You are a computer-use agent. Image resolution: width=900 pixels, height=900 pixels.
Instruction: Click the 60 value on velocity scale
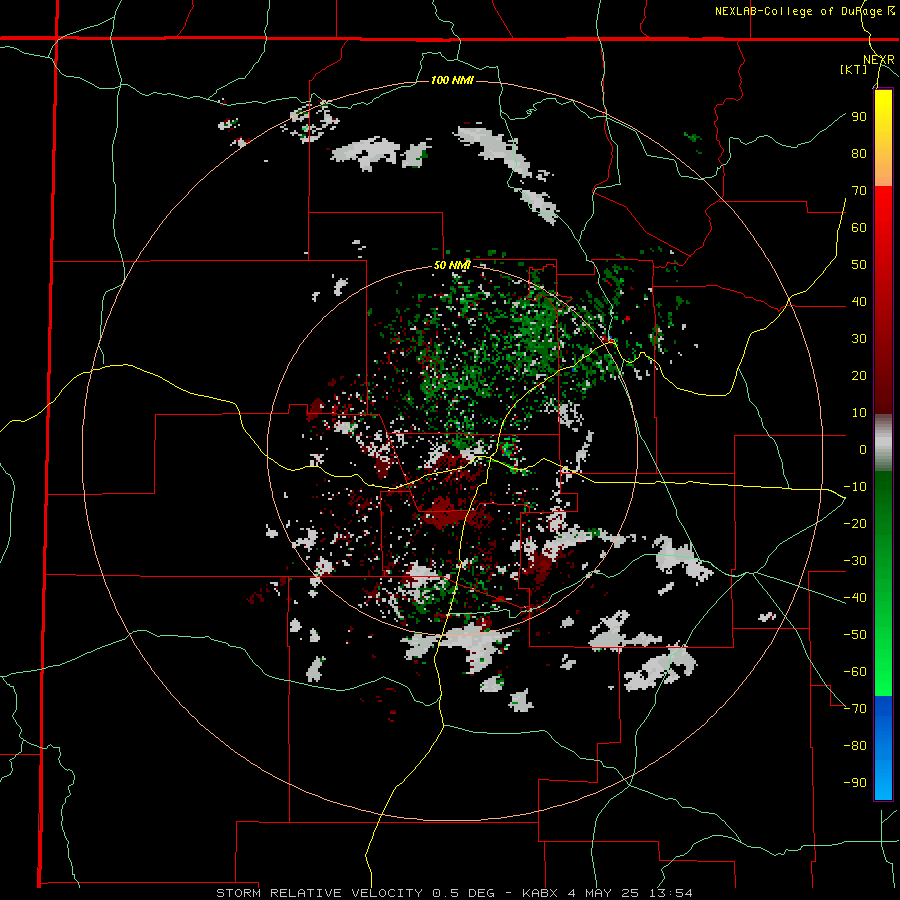coord(859,228)
